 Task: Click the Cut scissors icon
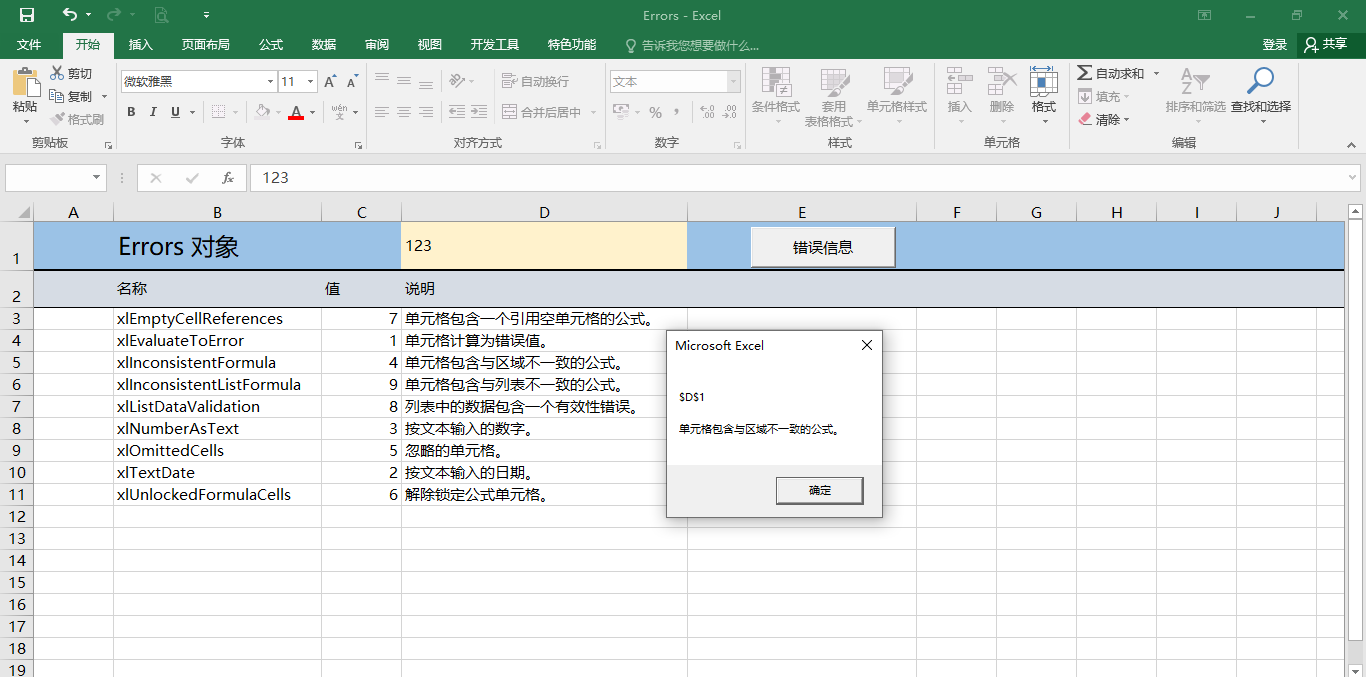coord(57,73)
